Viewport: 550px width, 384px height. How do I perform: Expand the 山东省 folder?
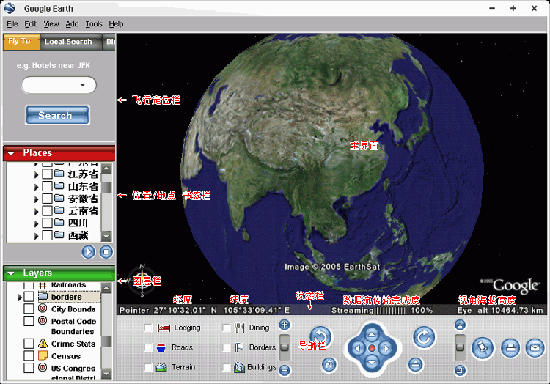(36, 187)
